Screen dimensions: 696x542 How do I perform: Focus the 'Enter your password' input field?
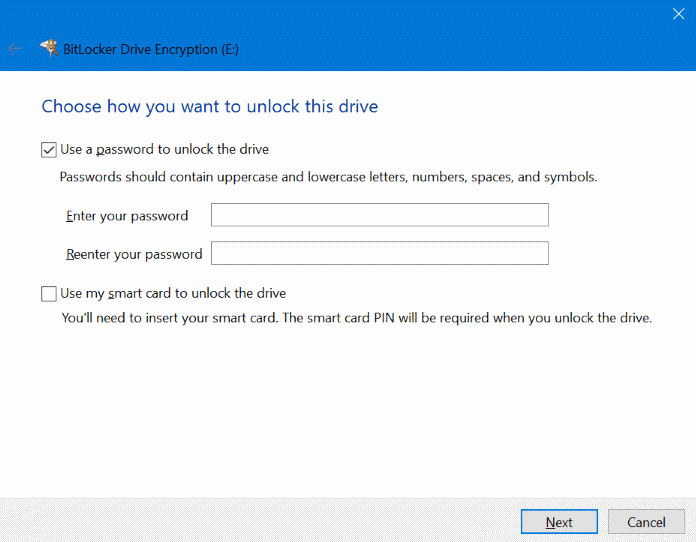click(379, 215)
